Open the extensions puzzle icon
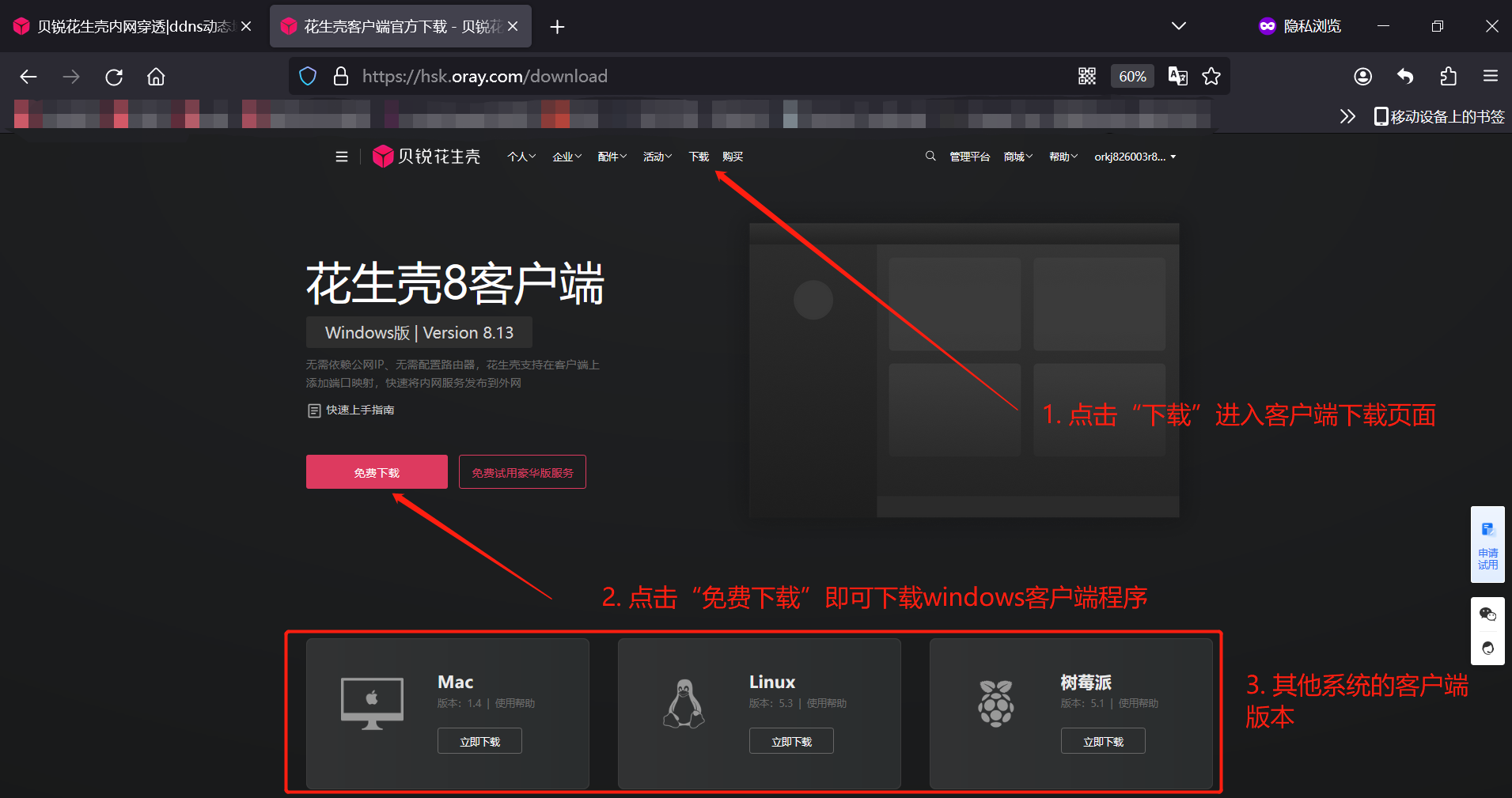Viewport: 1512px width, 798px height. click(x=1448, y=76)
